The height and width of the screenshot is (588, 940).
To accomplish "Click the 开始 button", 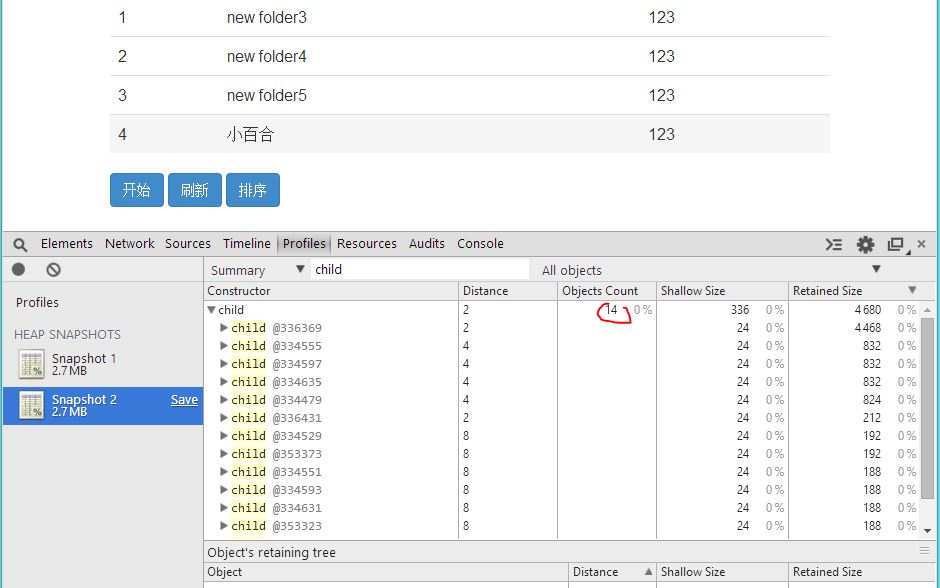I will (x=137, y=190).
